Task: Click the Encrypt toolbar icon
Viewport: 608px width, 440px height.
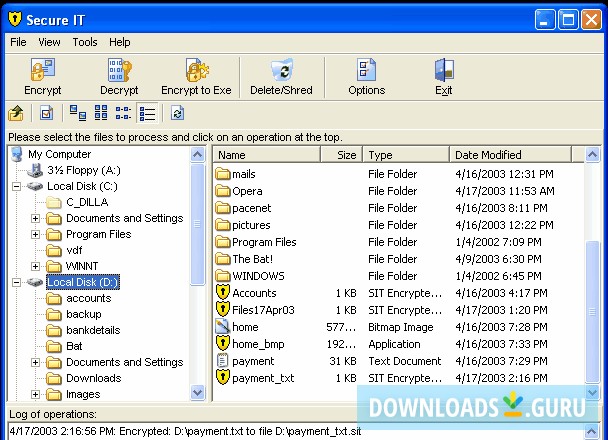Action: point(42,72)
